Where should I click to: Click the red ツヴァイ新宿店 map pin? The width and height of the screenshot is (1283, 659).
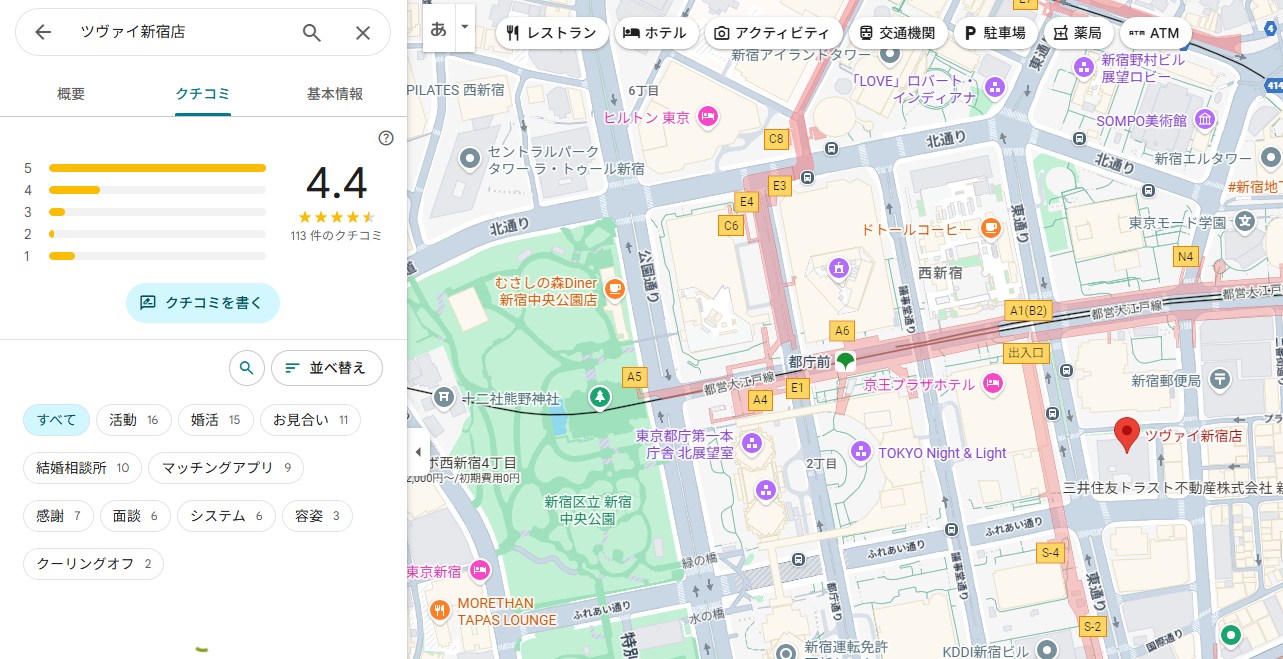(1127, 436)
